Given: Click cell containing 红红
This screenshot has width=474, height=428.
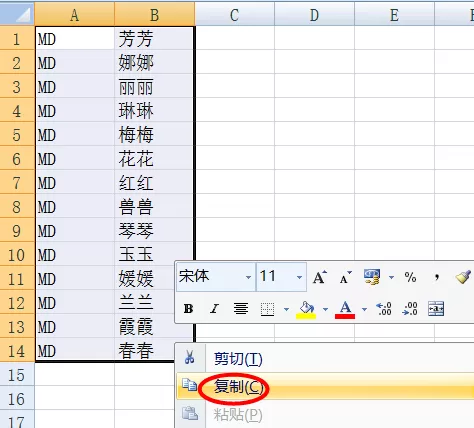Looking at the screenshot, I should pos(154,183).
